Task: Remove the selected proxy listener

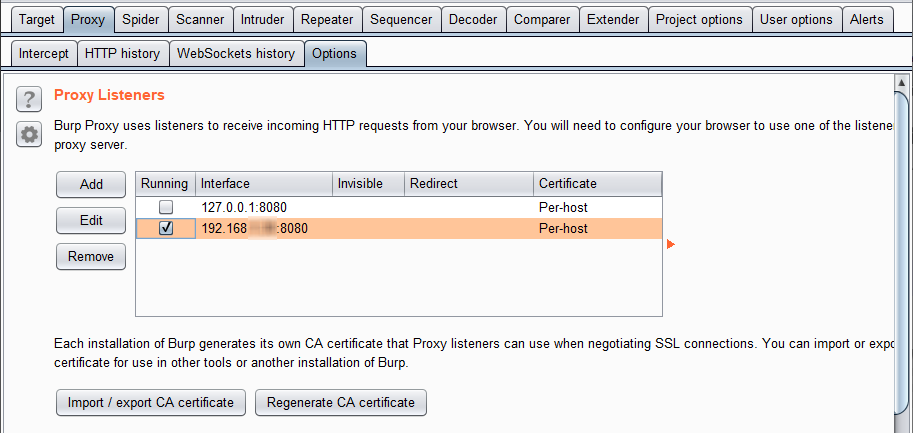Action: coord(91,257)
